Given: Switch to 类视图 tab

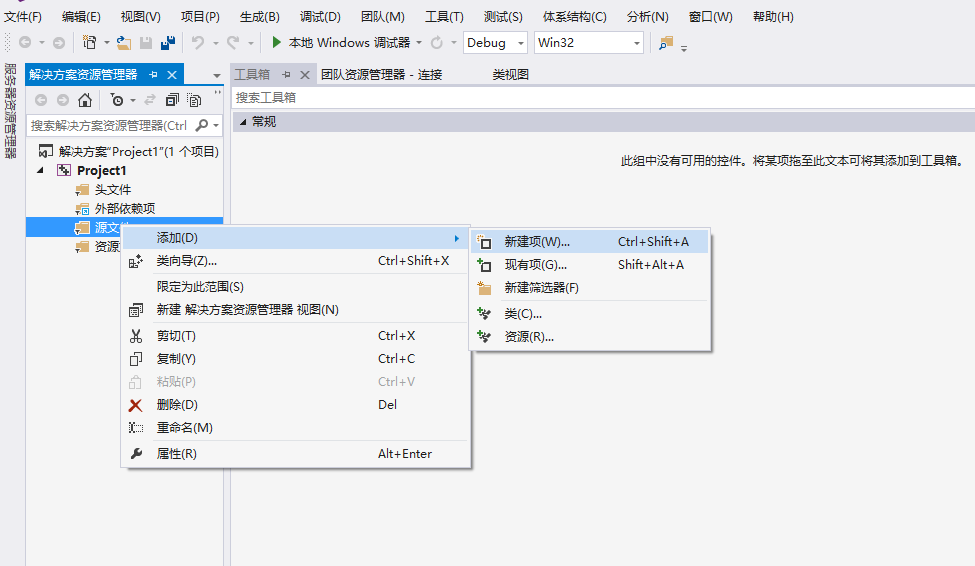Looking at the screenshot, I should 511,75.
